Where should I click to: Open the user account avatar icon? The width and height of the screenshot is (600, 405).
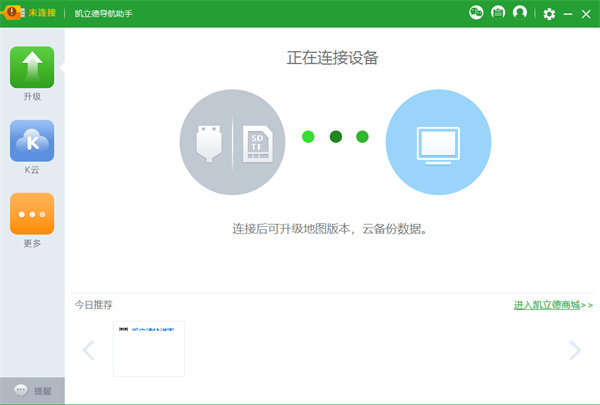519,13
